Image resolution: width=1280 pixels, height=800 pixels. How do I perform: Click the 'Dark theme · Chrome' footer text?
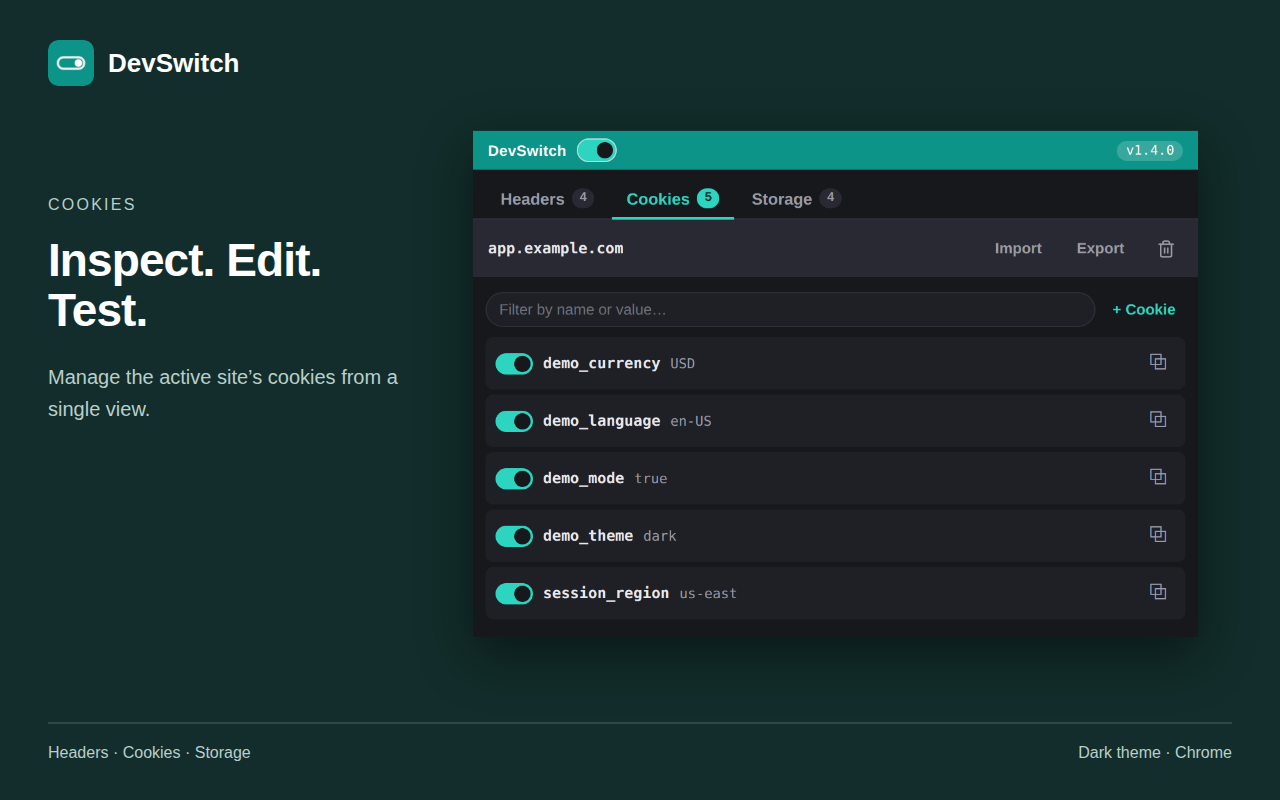1155,752
